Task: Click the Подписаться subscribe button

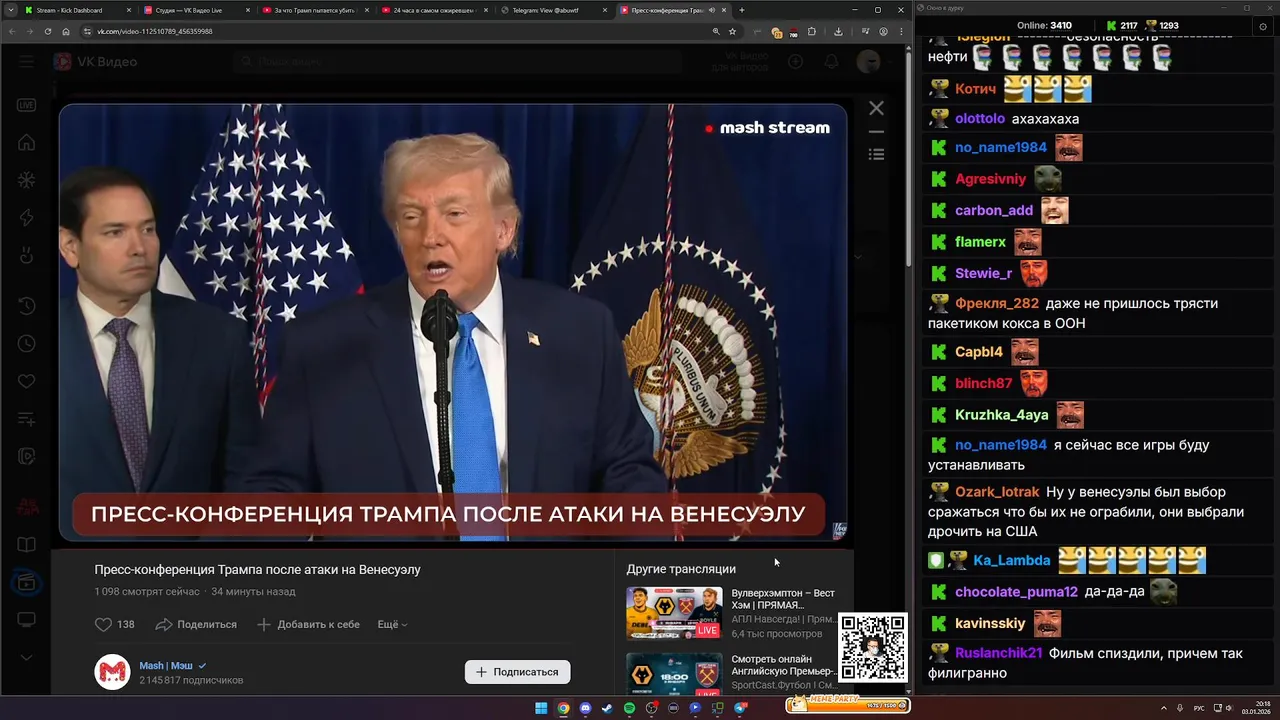Action: (517, 672)
